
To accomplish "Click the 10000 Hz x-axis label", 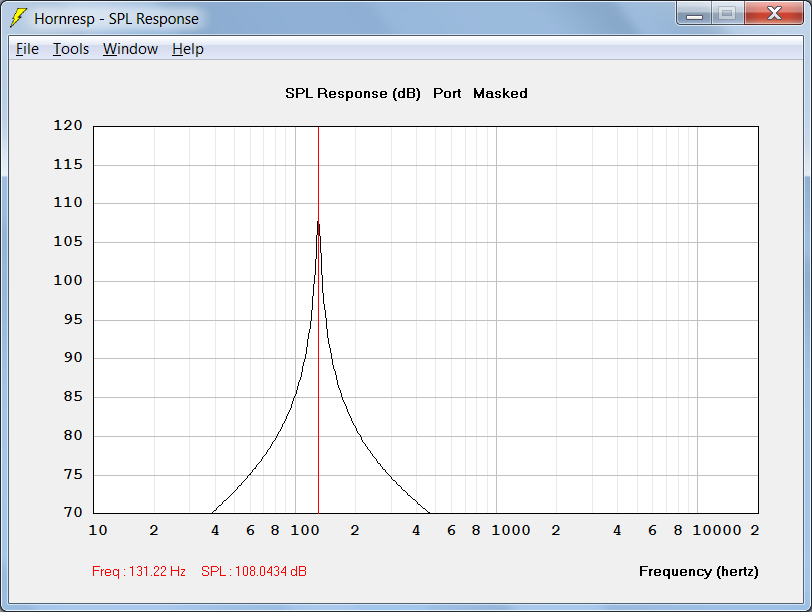I will click(x=717, y=530).
